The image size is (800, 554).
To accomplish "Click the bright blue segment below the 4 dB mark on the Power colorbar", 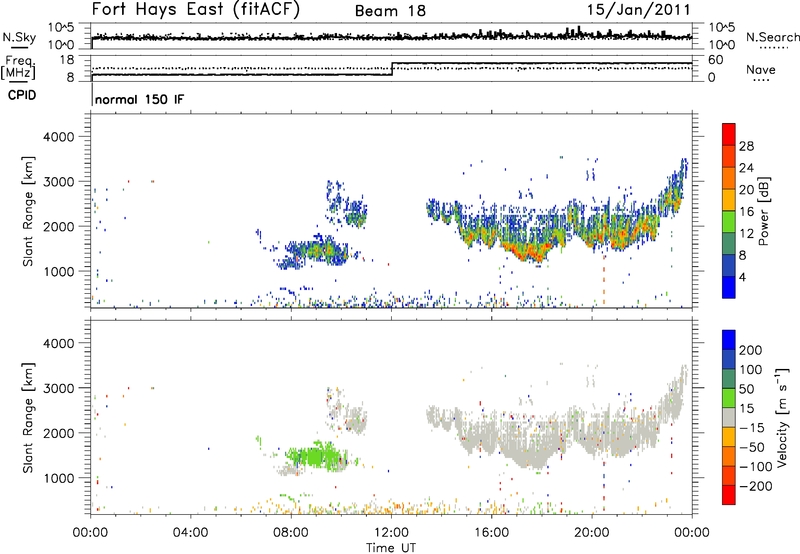I will (x=729, y=287).
